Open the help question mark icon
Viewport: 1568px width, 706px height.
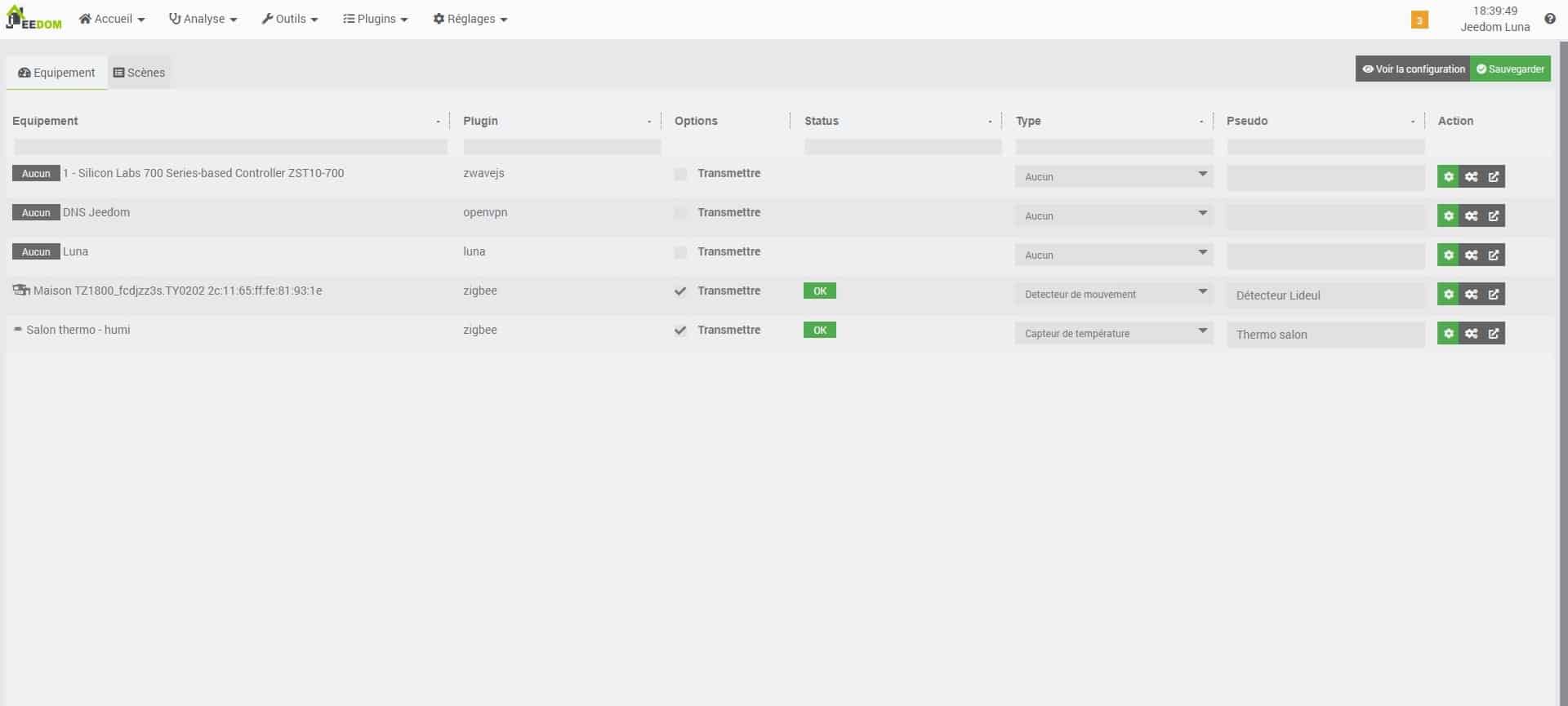[x=1549, y=19]
